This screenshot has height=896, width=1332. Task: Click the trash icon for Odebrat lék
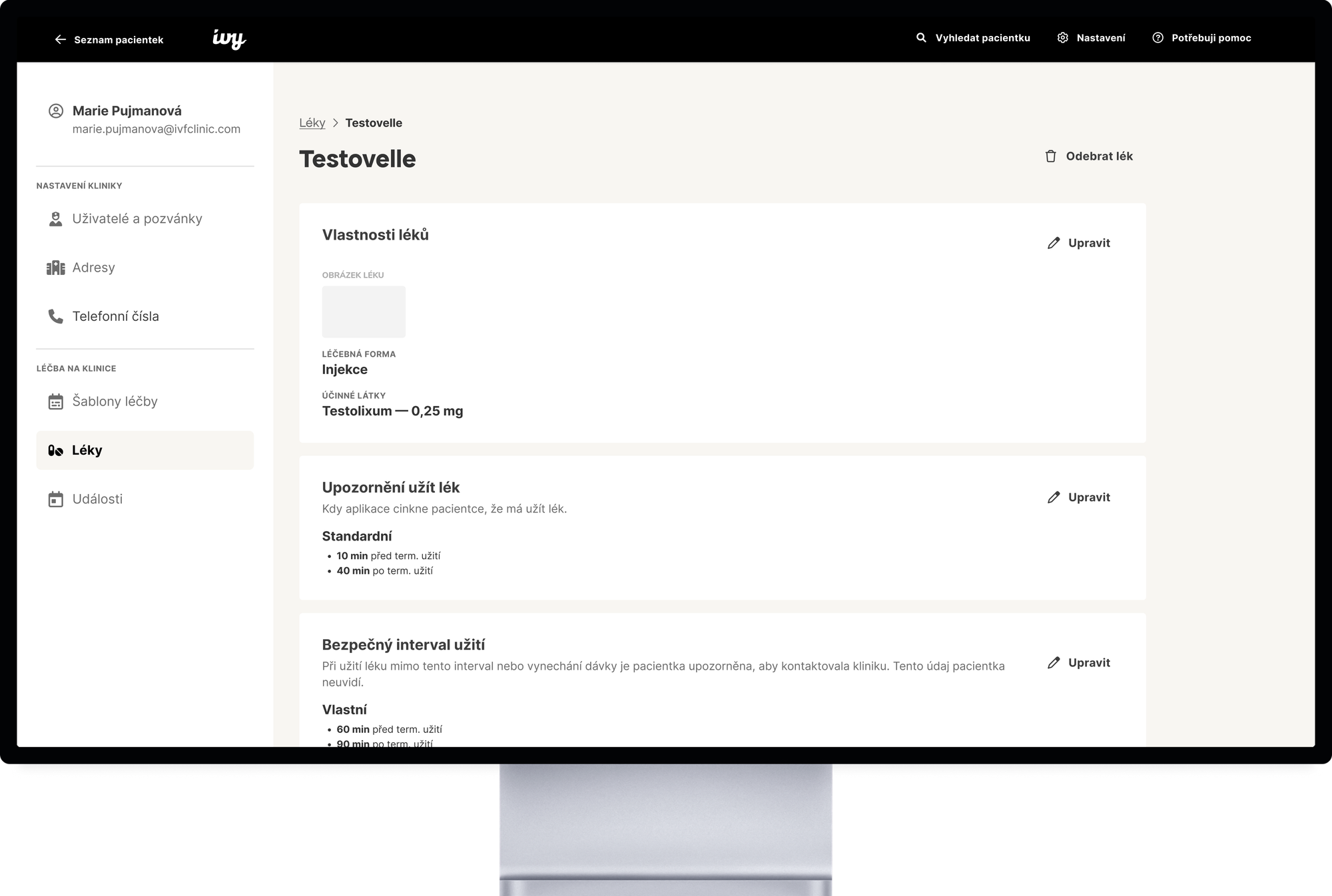tap(1051, 156)
